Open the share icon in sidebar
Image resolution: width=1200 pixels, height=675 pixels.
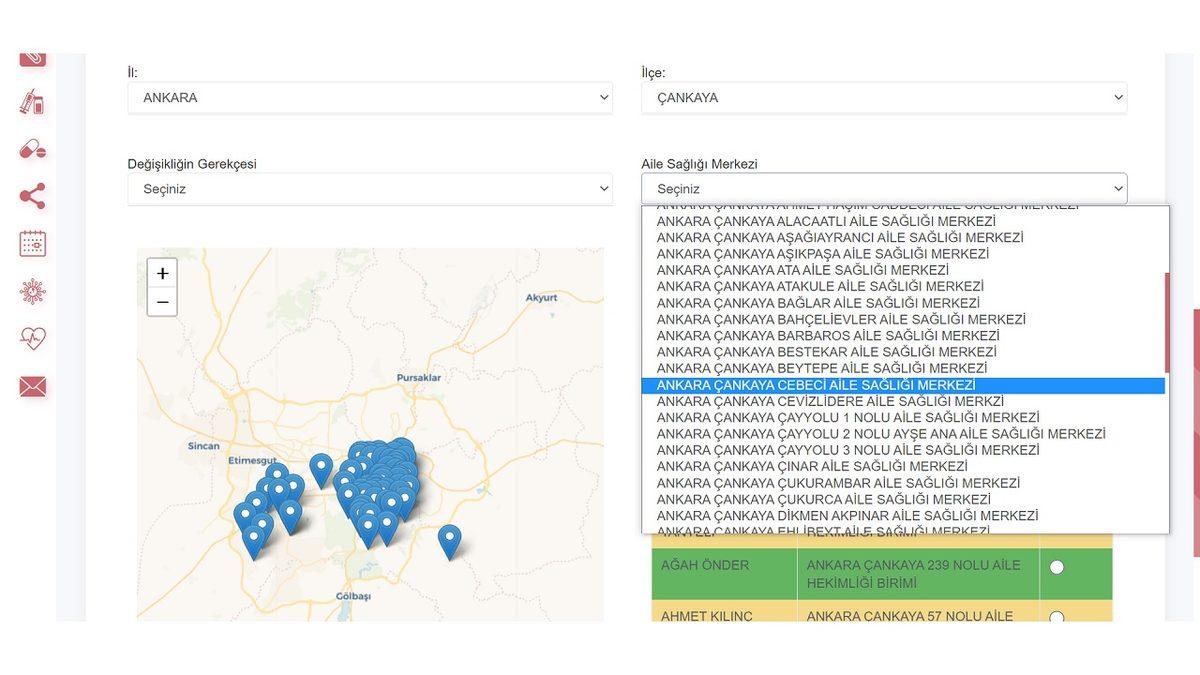[32, 196]
